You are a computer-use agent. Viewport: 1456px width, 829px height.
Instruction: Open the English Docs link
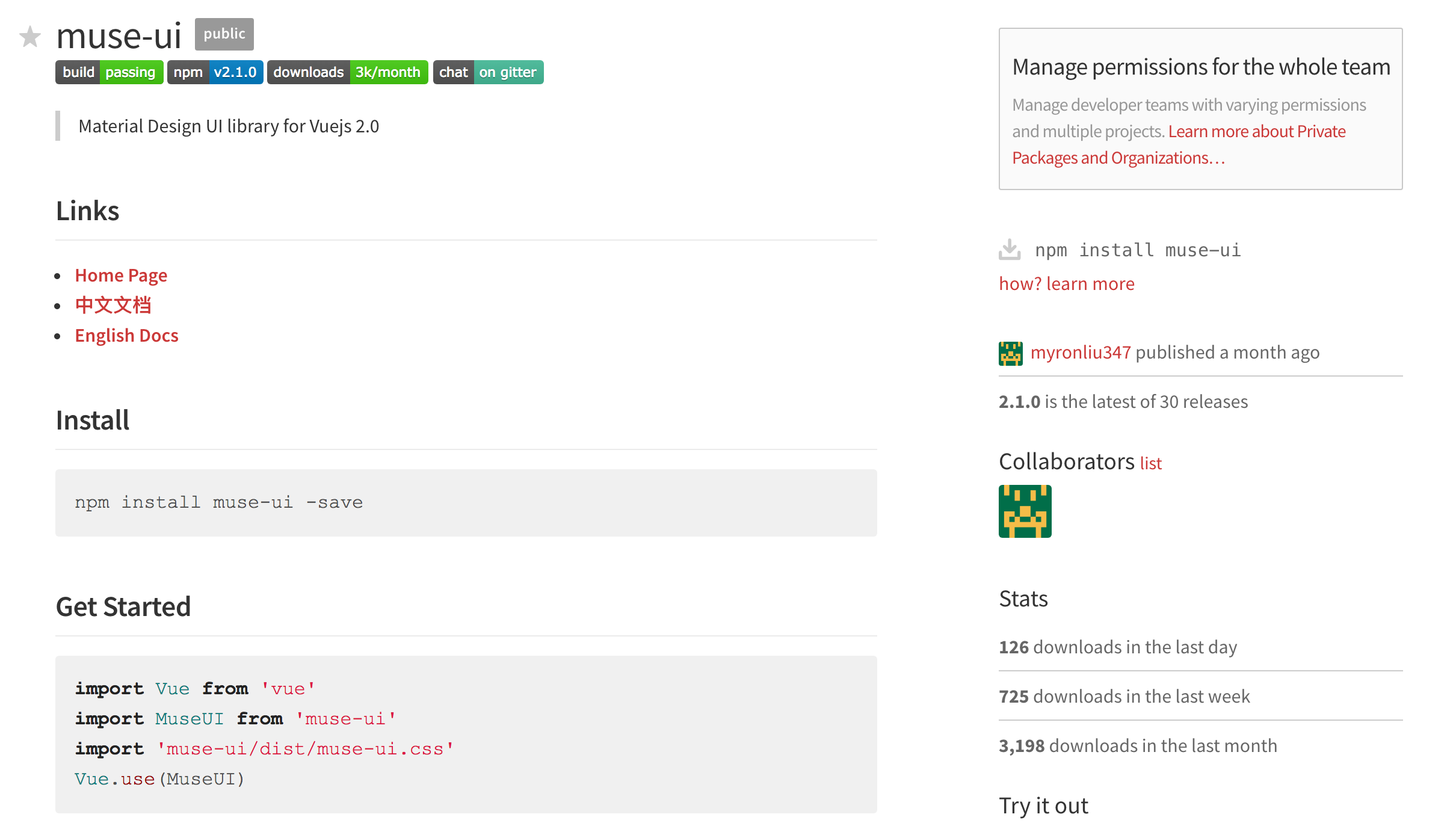pos(127,336)
